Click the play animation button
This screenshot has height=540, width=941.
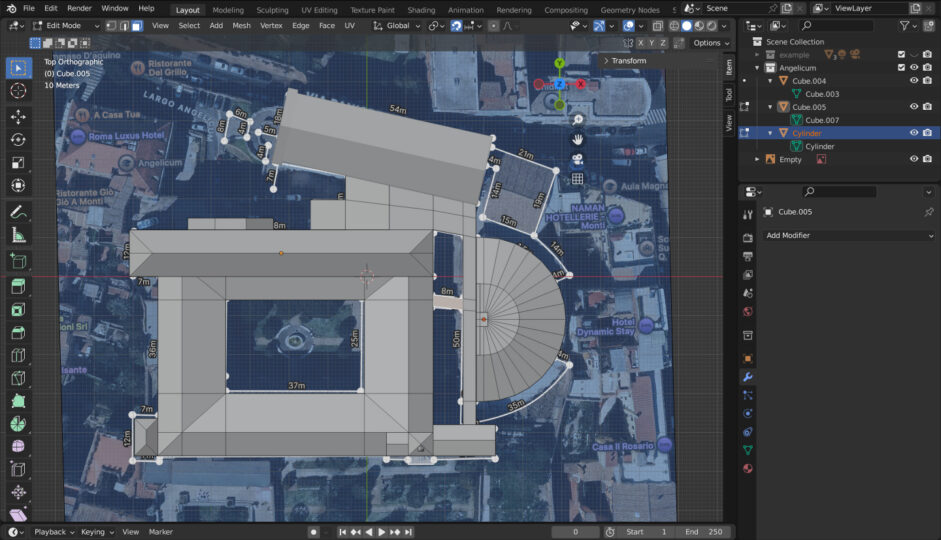[x=381, y=532]
